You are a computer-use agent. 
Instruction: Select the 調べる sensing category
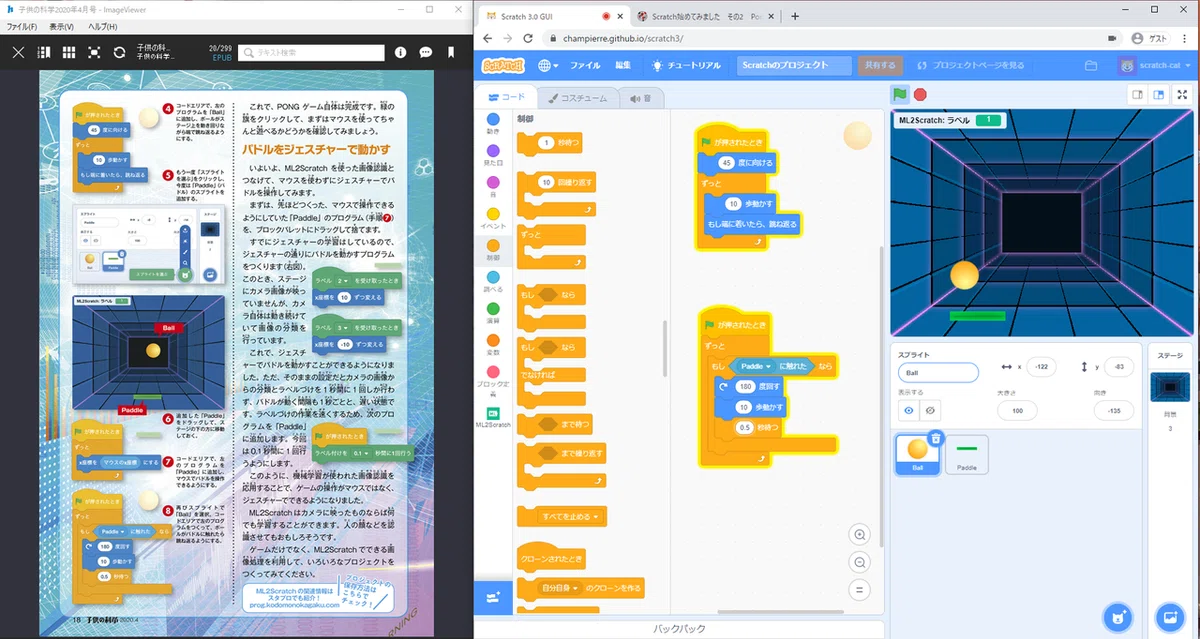click(x=493, y=281)
